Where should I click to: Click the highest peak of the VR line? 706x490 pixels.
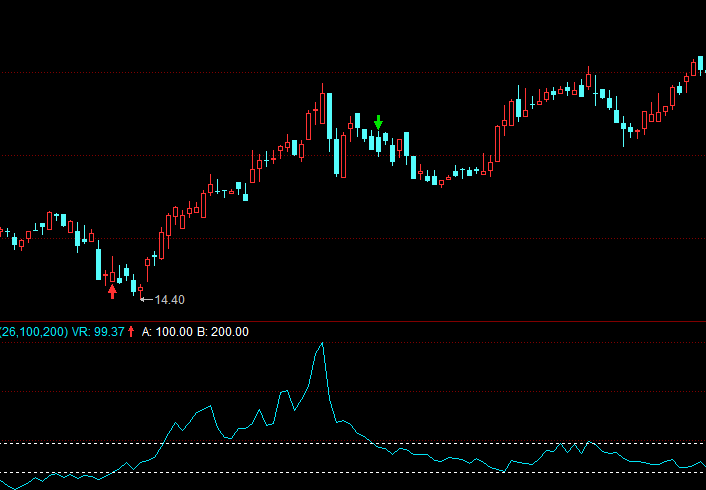click(x=322, y=344)
